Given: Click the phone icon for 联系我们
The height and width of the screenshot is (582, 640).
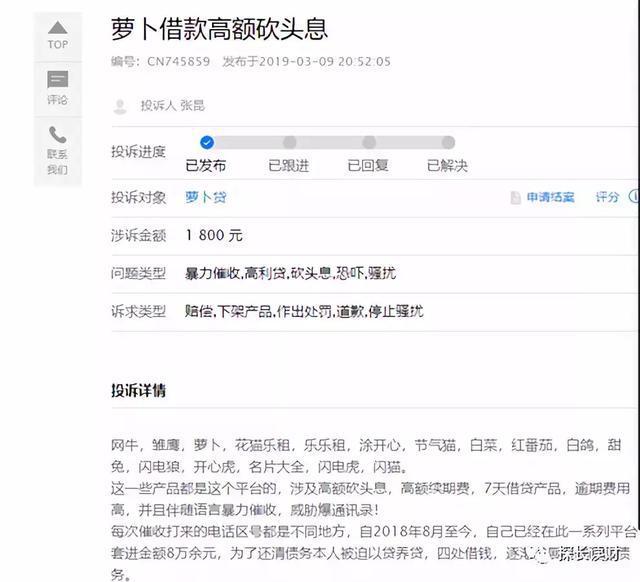Looking at the screenshot, I should click(x=57, y=135).
